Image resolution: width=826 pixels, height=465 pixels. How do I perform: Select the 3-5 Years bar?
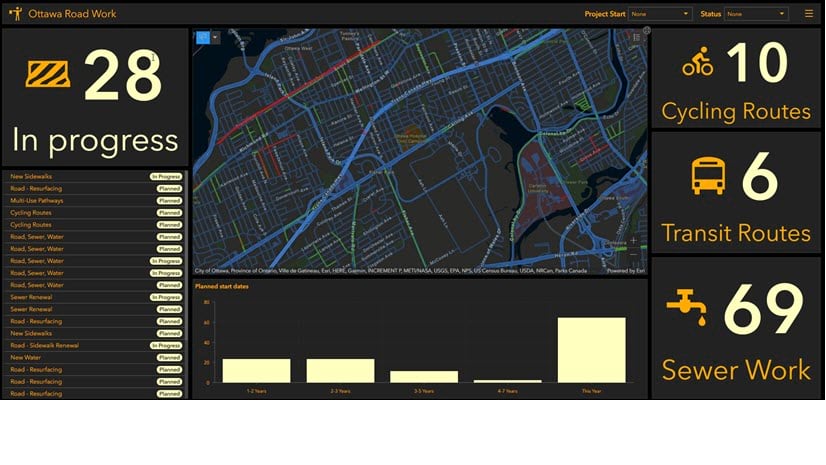click(x=424, y=377)
